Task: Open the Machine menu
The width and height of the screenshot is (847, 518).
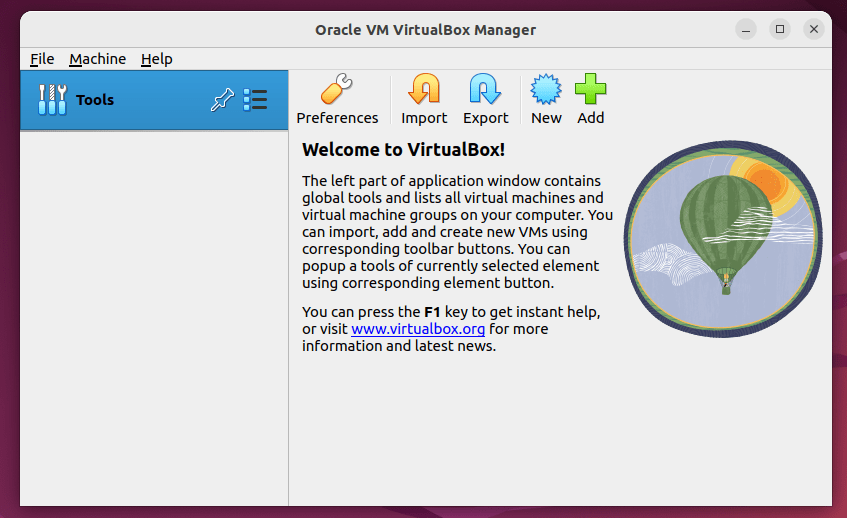Action: coord(97,59)
